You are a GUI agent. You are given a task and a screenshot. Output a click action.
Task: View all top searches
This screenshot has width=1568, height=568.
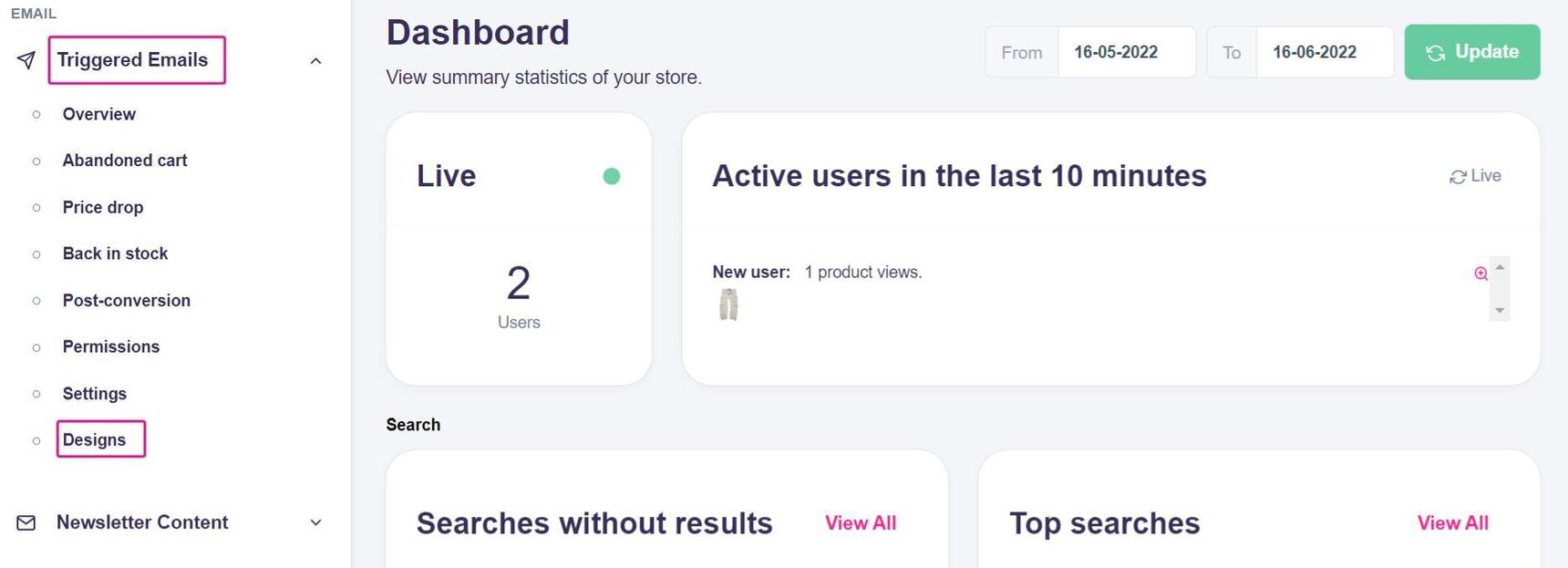[1452, 522]
